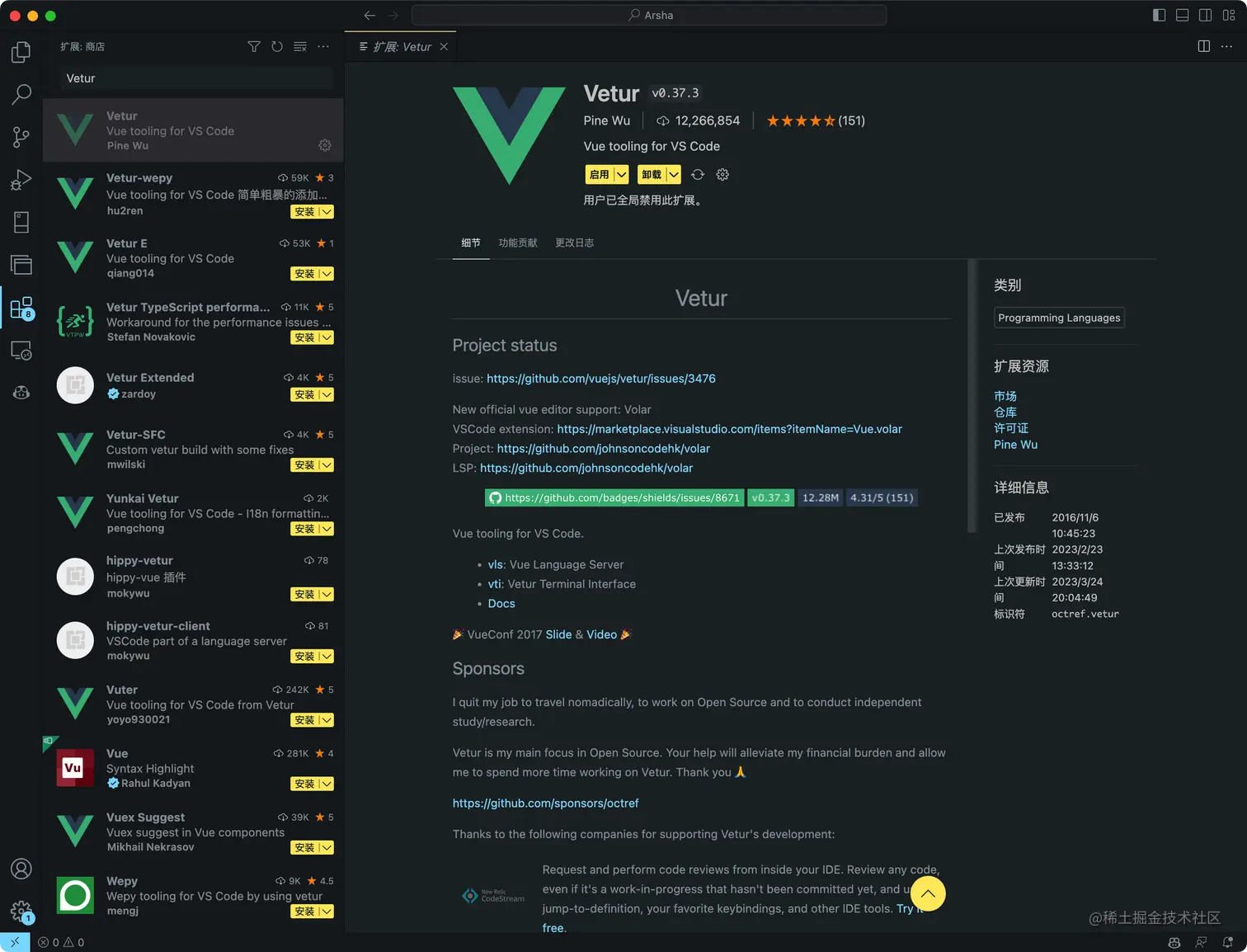Click the Programming Languages category tag
Screen dimensions: 1247x952
click(1060, 318)
